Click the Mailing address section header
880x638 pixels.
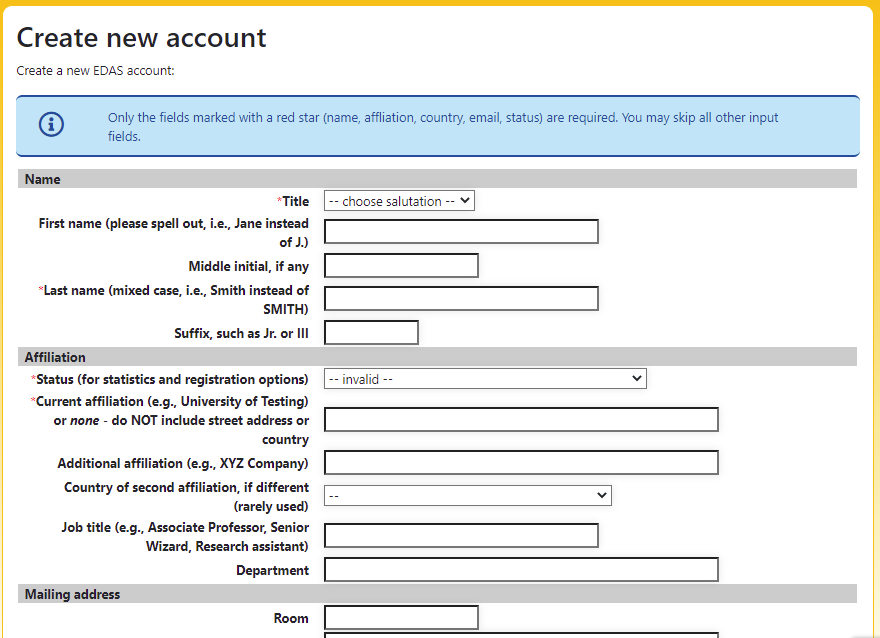pyautogui.click(x=437, y=594)
